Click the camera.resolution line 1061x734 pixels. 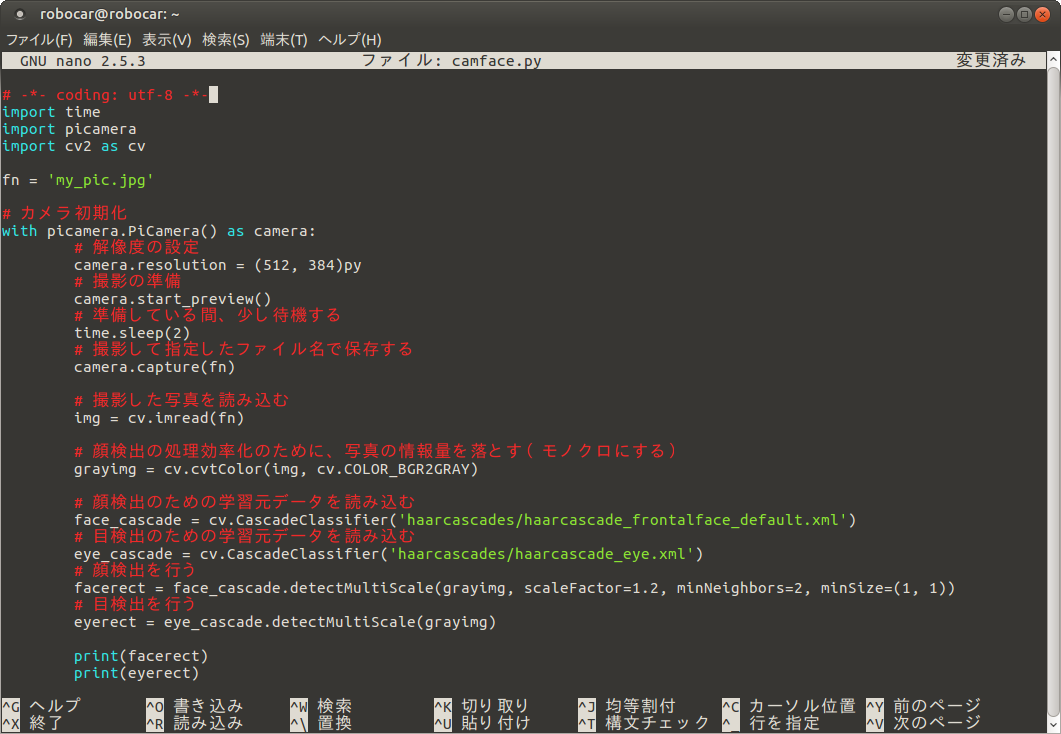point(218,265)
